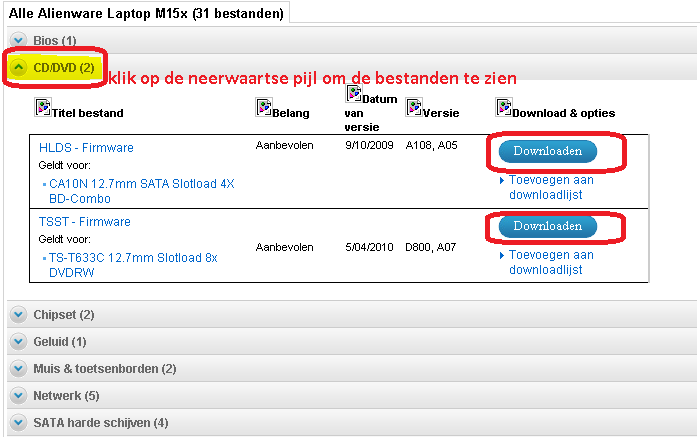
Task: Expand the Bios (1) section arrow
Action: (18, 40)
